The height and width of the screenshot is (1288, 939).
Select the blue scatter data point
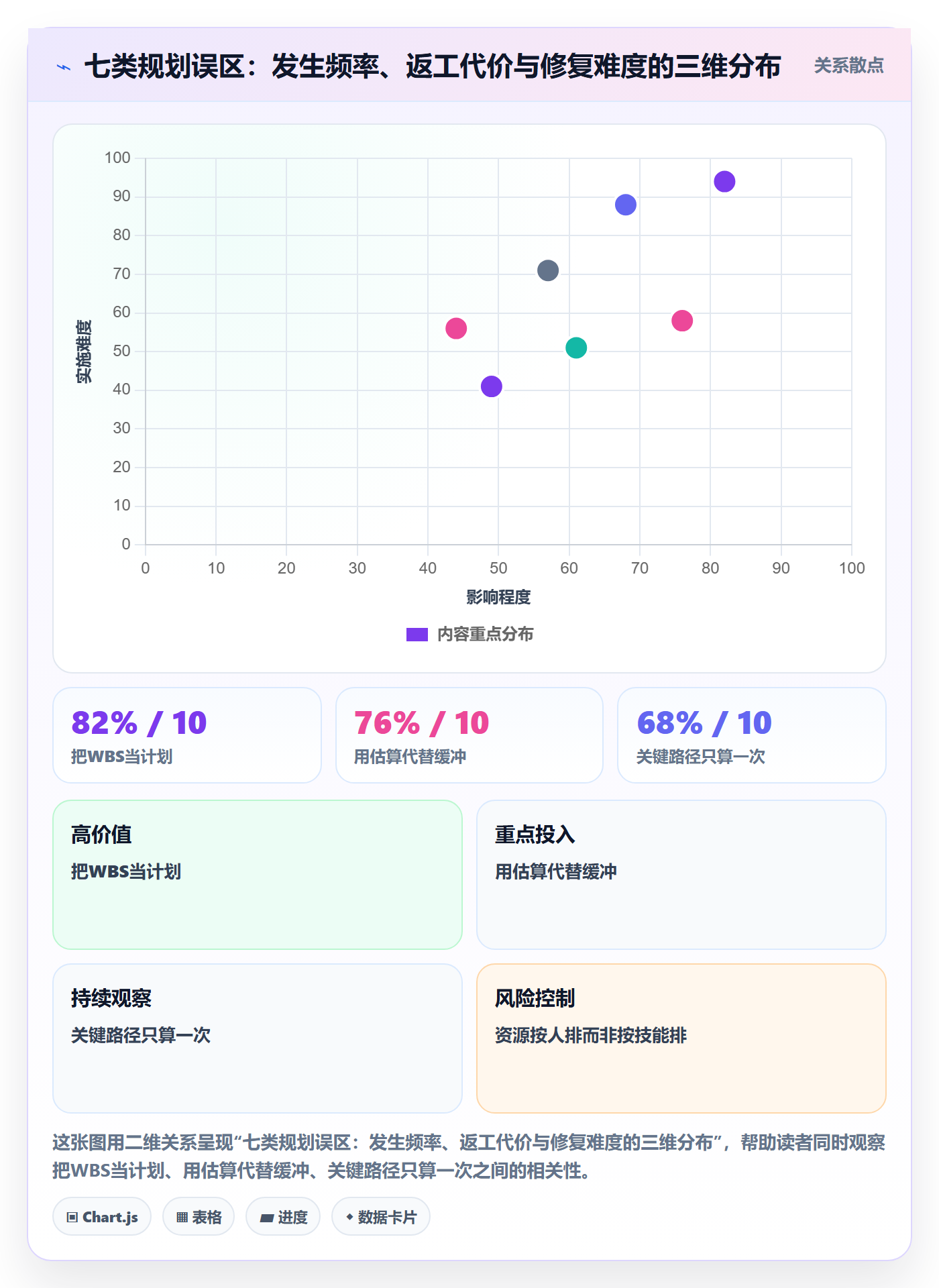pos(626,205)
